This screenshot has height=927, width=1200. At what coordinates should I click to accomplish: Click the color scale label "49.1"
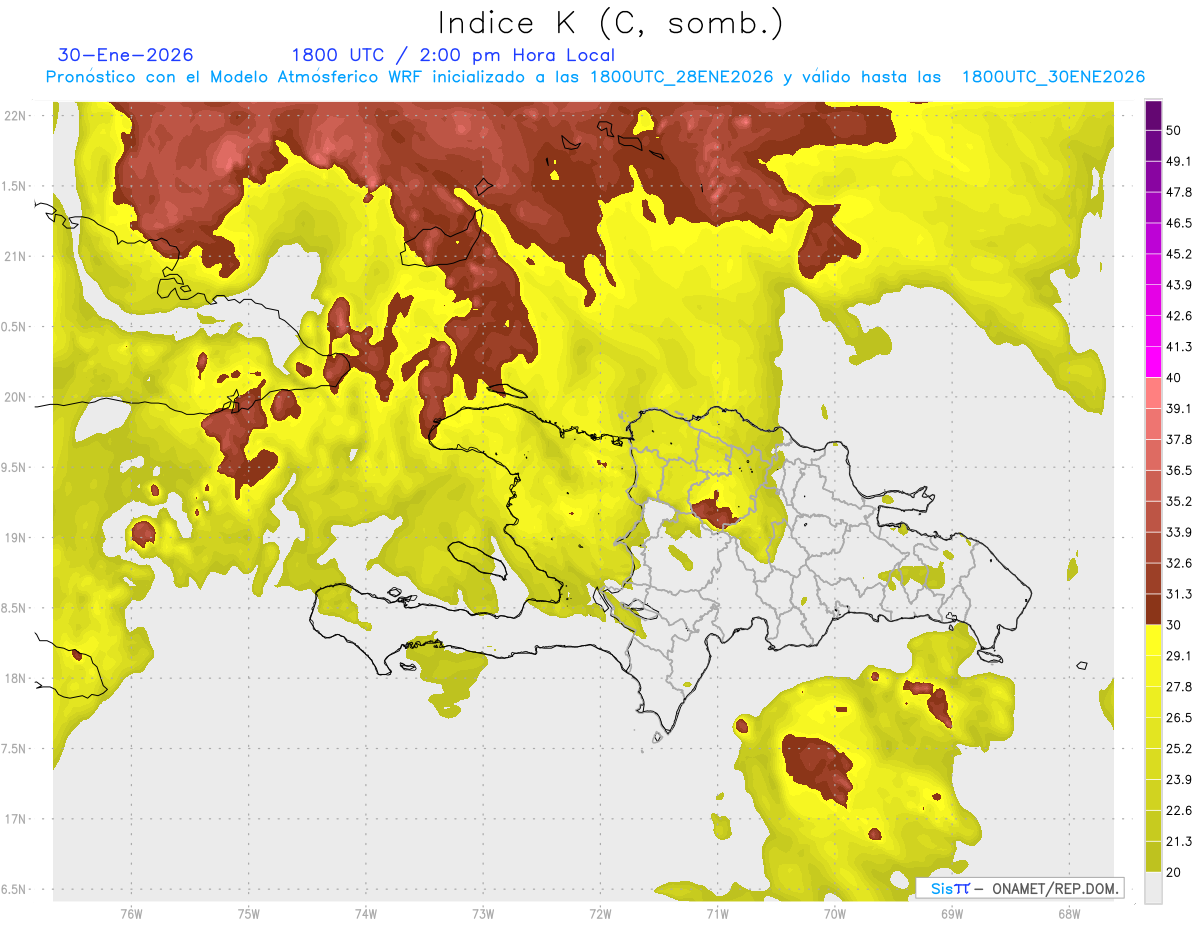point(1179,161)
